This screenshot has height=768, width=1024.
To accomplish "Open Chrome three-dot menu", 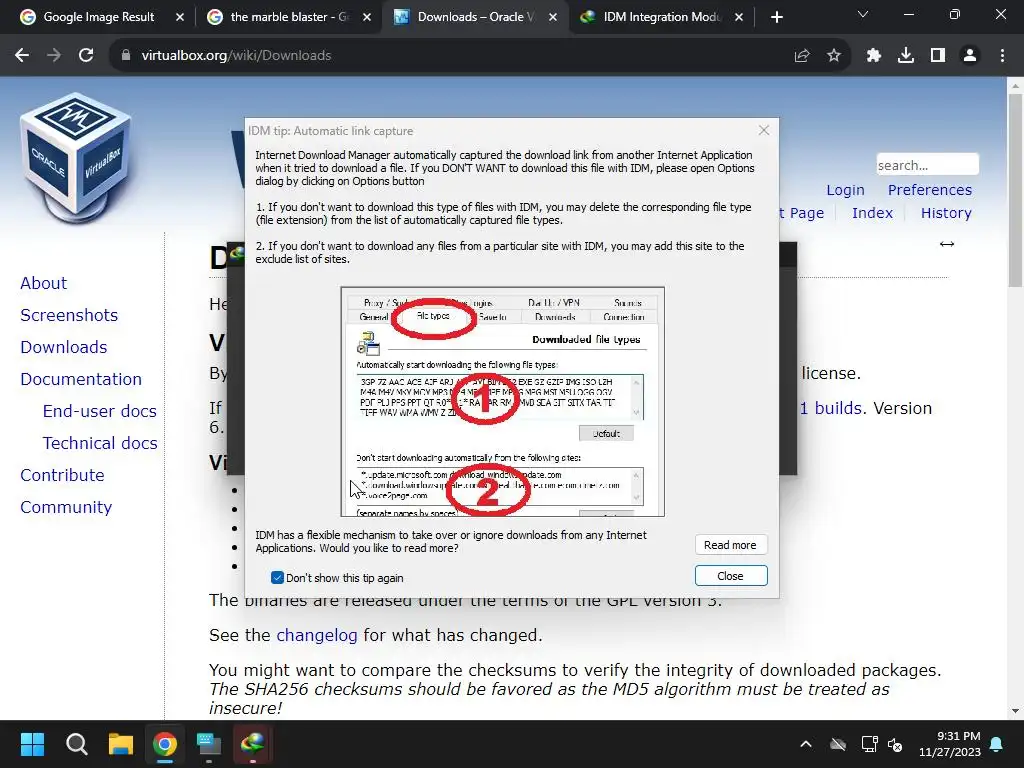I will coord(1002,56).
